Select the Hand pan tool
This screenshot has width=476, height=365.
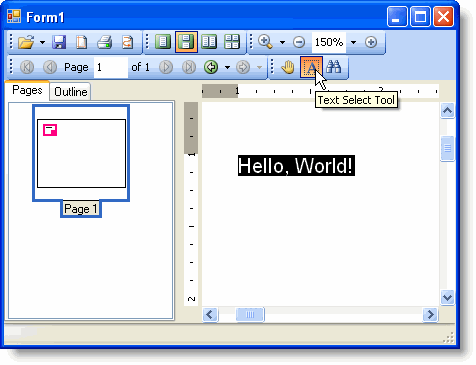[x=288, y=67]
